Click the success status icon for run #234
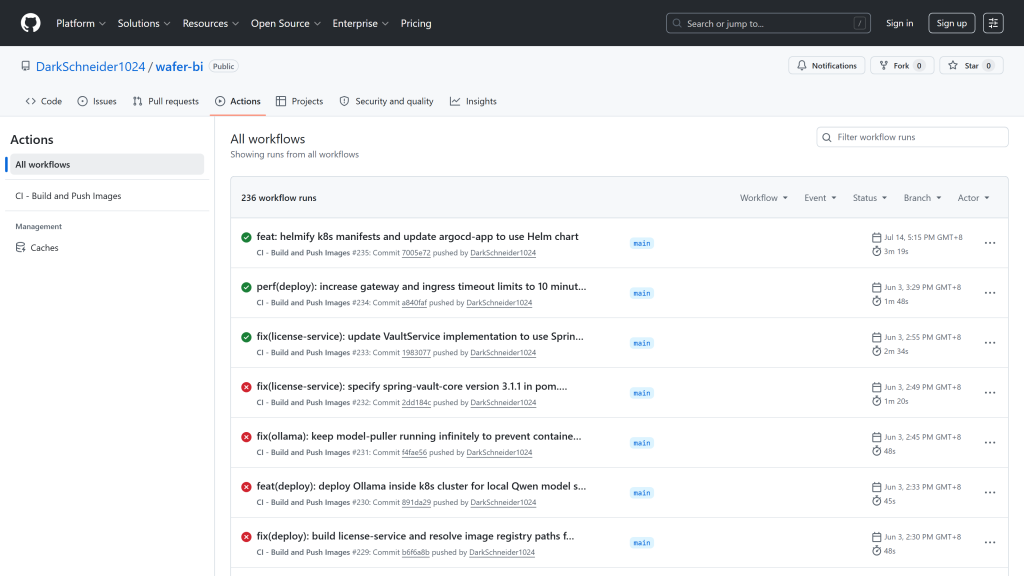Viewport: 1024px width, 576px height. click(x=246, y=287)
